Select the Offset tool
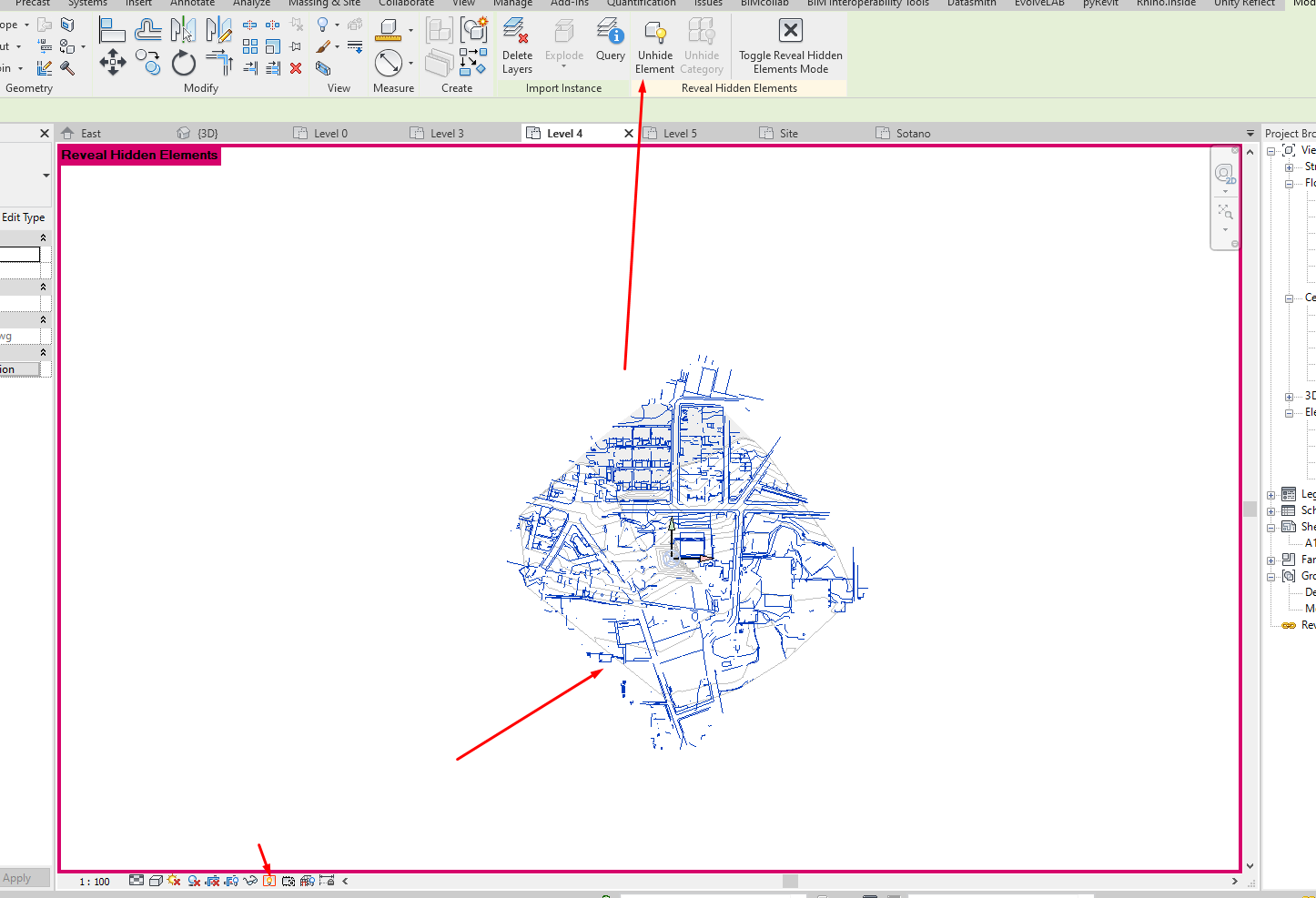Image resolution: width=1316 pixels, height=898 pixels. pos(147,29)
